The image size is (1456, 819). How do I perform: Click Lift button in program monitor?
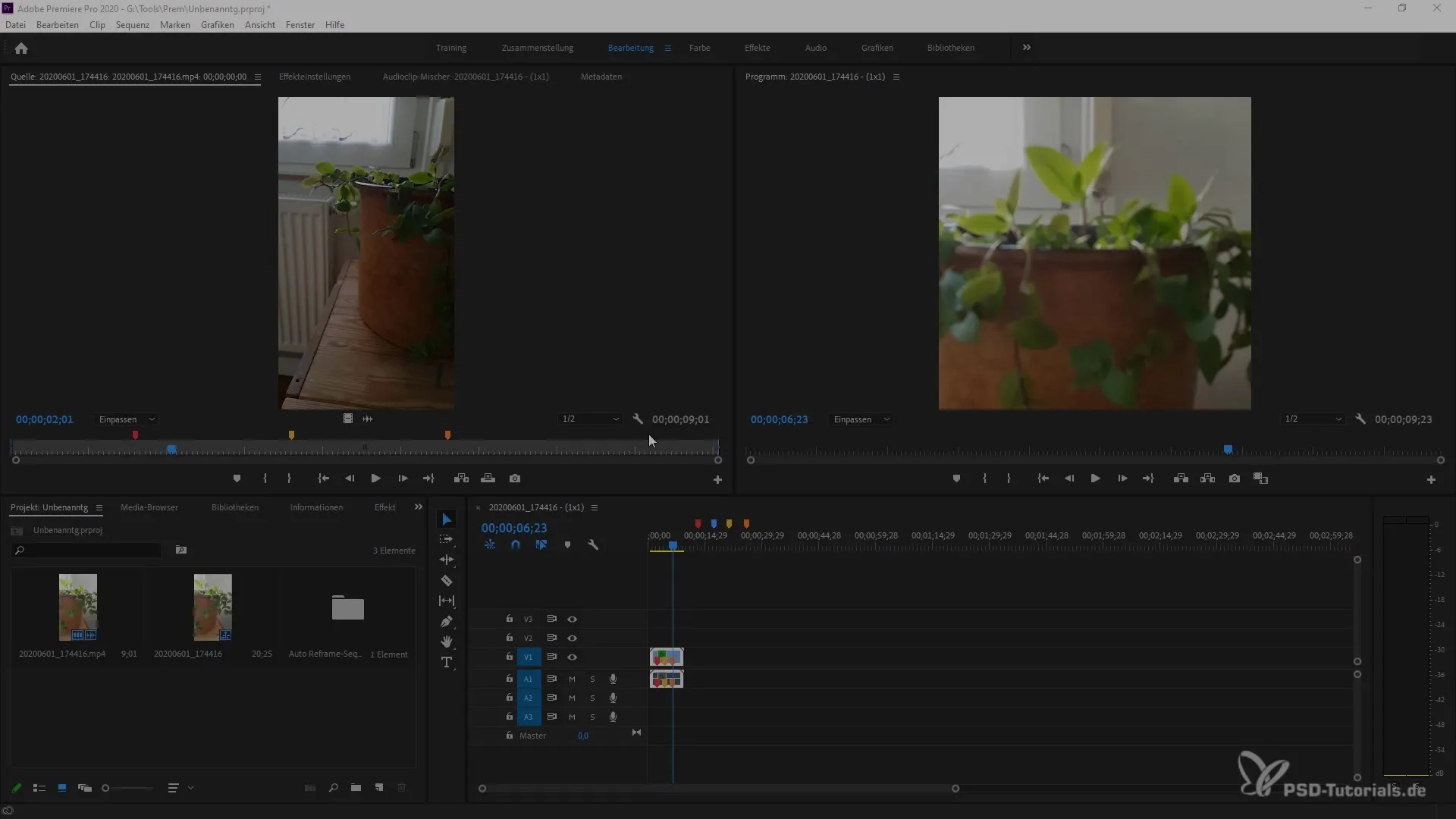point(1181,479)
